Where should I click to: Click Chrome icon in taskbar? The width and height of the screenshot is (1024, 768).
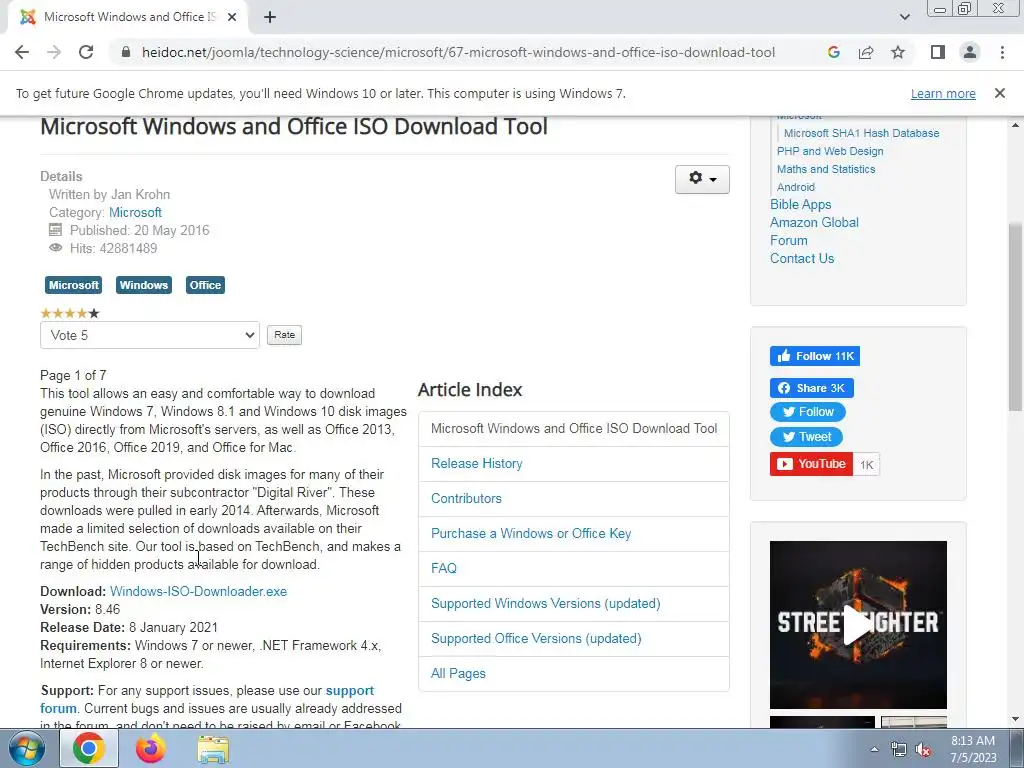click(x=89, y=748)
